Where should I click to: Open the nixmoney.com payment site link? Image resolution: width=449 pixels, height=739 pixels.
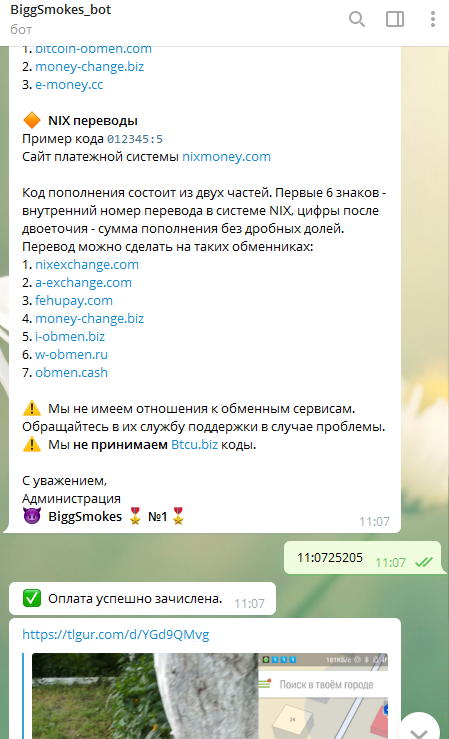(x=226, y=156)
